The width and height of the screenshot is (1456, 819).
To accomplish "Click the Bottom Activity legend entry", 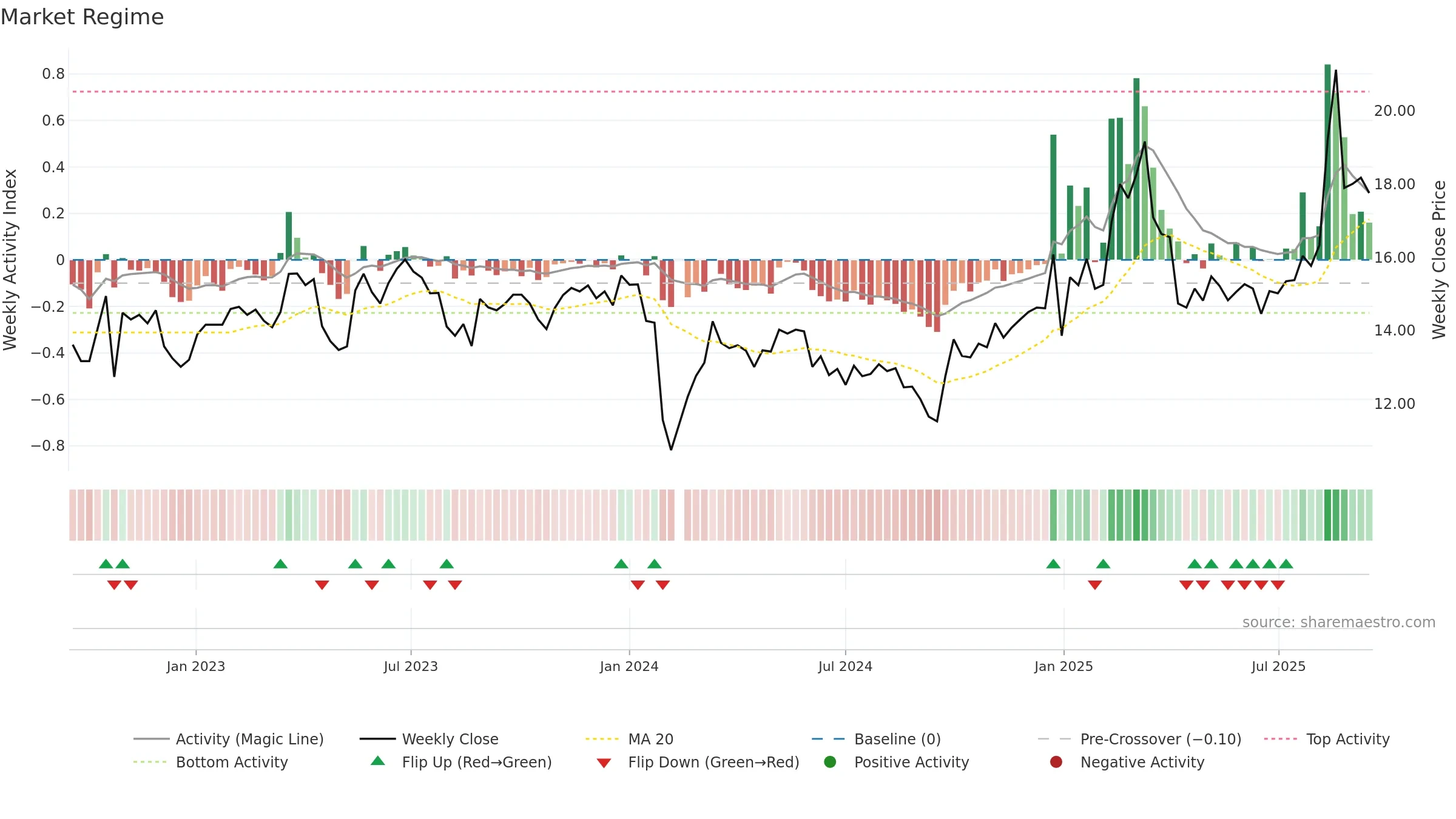I will 211,762.
